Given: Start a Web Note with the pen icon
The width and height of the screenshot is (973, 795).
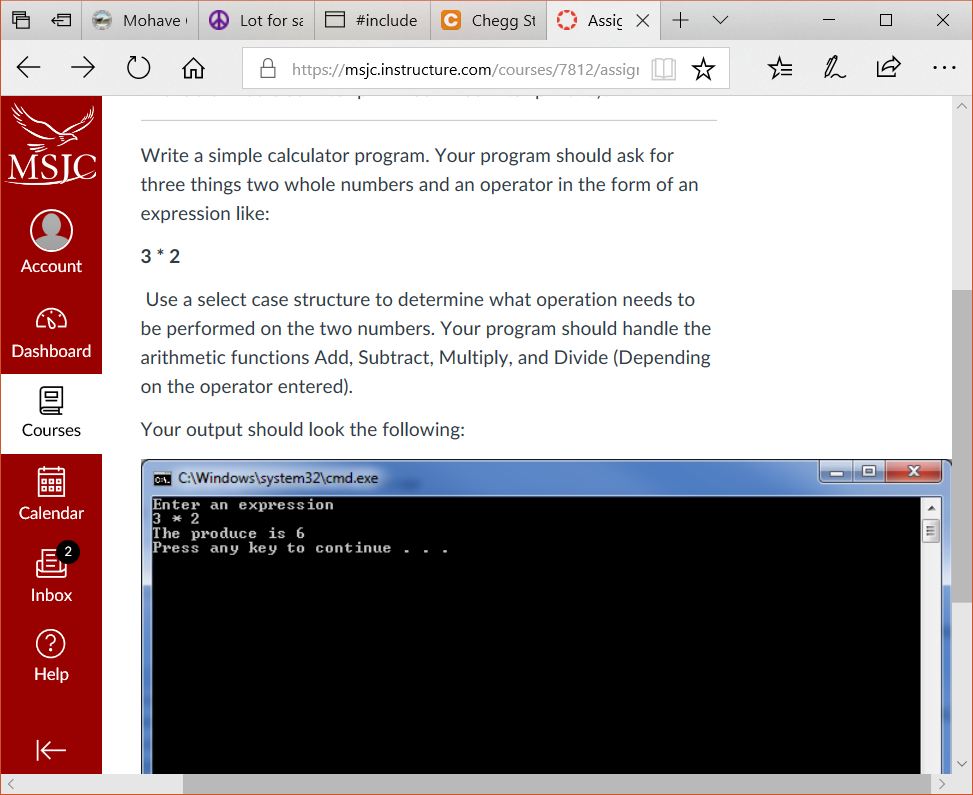Looking at the screenshot, I should click(x=834, y=66).
